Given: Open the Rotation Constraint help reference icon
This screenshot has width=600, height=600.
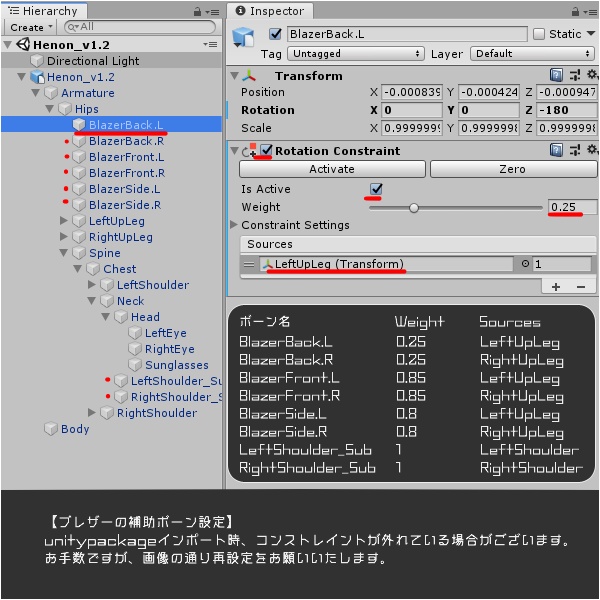Looking at the screenshot, I should tap(556, 150).
